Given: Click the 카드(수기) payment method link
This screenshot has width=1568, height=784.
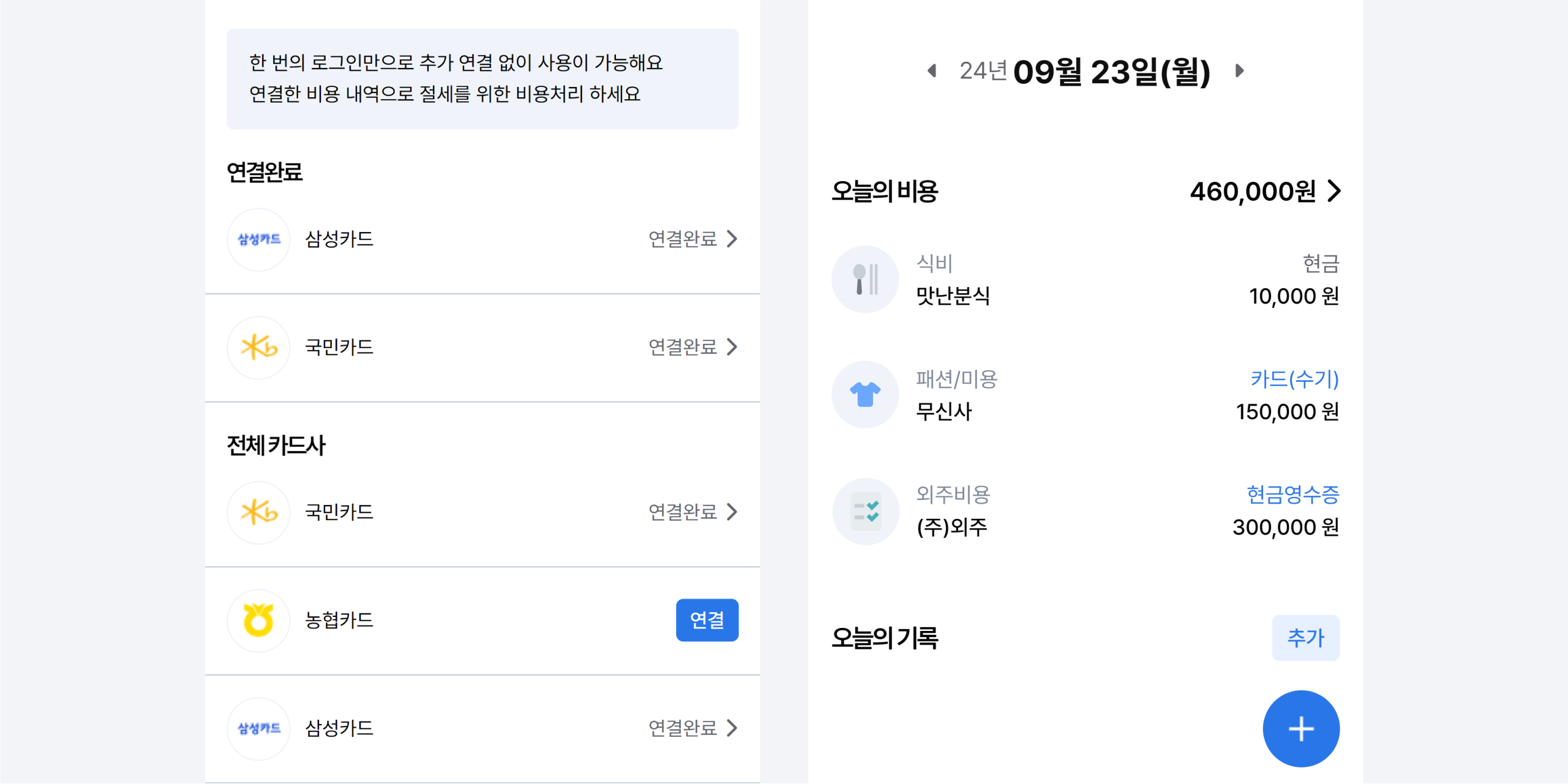Looking at the screenshot, I should (1294, 379).
